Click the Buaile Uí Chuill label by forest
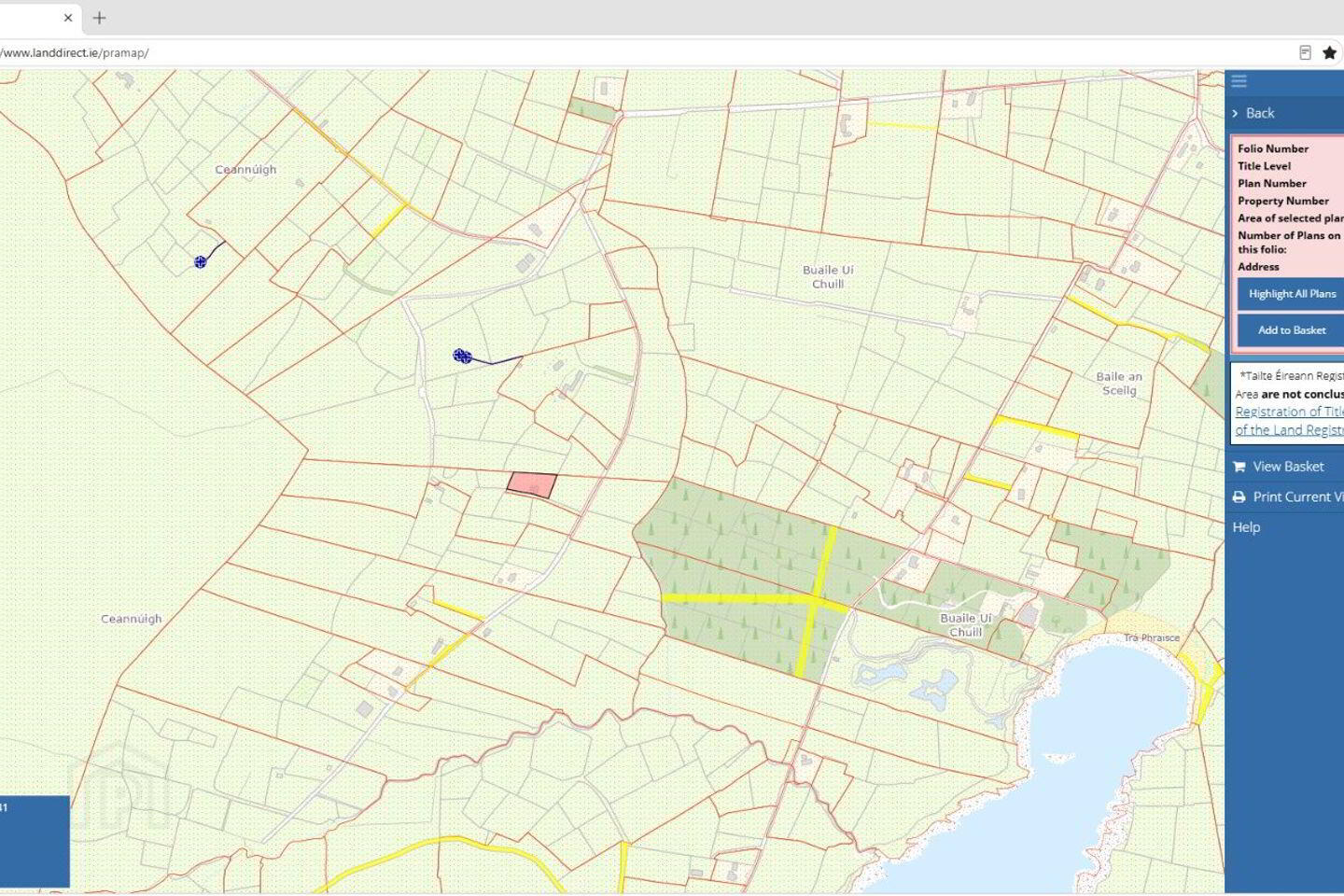The height and width of the screenshot is (896, 1344). point(966,625)
